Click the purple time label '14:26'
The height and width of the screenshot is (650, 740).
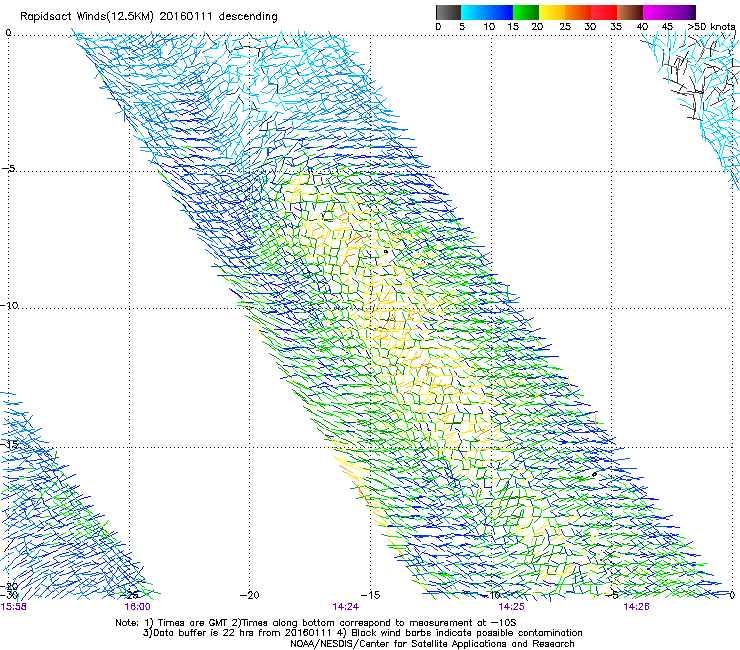click(x=636, y=607)
